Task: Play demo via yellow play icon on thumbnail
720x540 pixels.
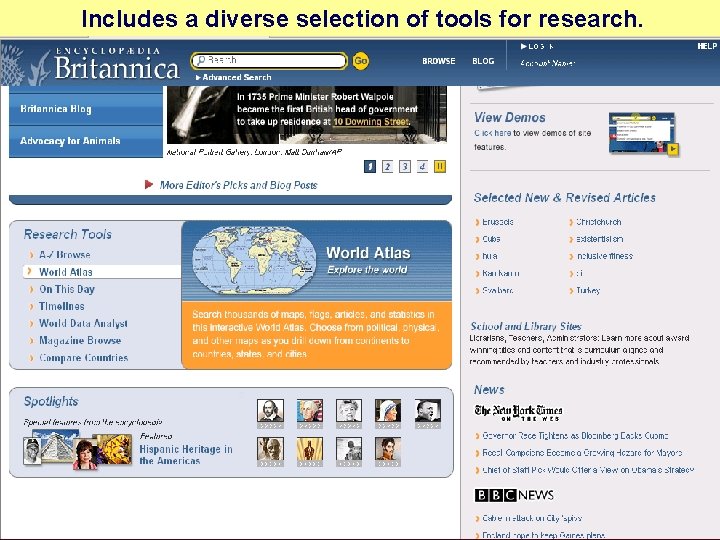Action: pyautogui.click(x=673, y=149)
